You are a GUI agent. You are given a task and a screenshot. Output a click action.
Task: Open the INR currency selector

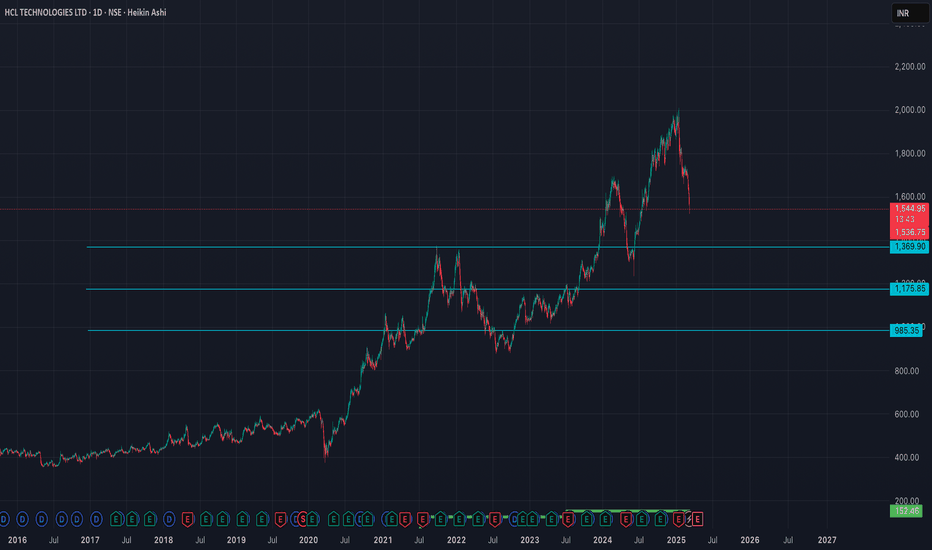910,13
